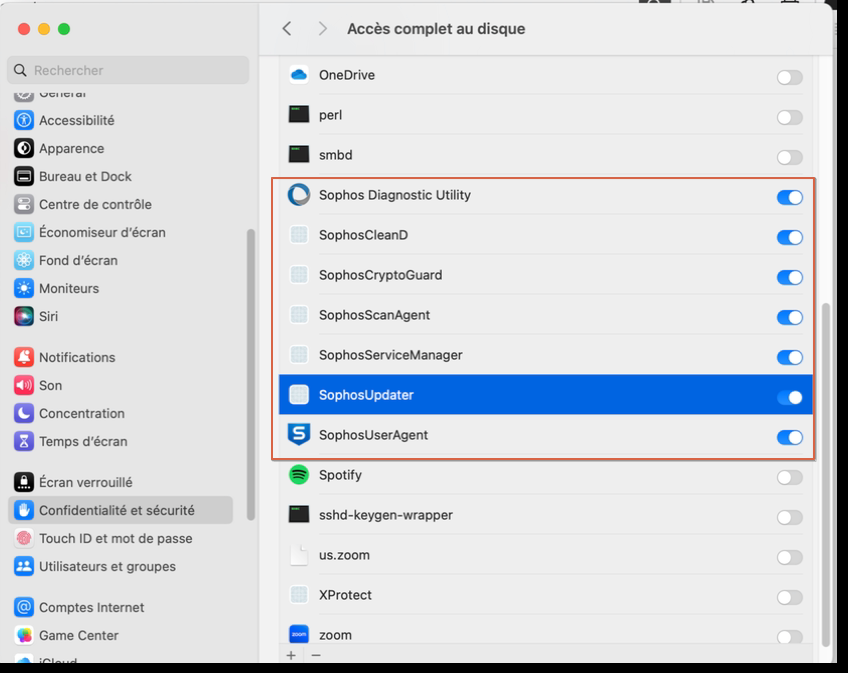848x673 pixels.
Task: Click the Bureau et Dock icon
Action: tap(24, 176)
